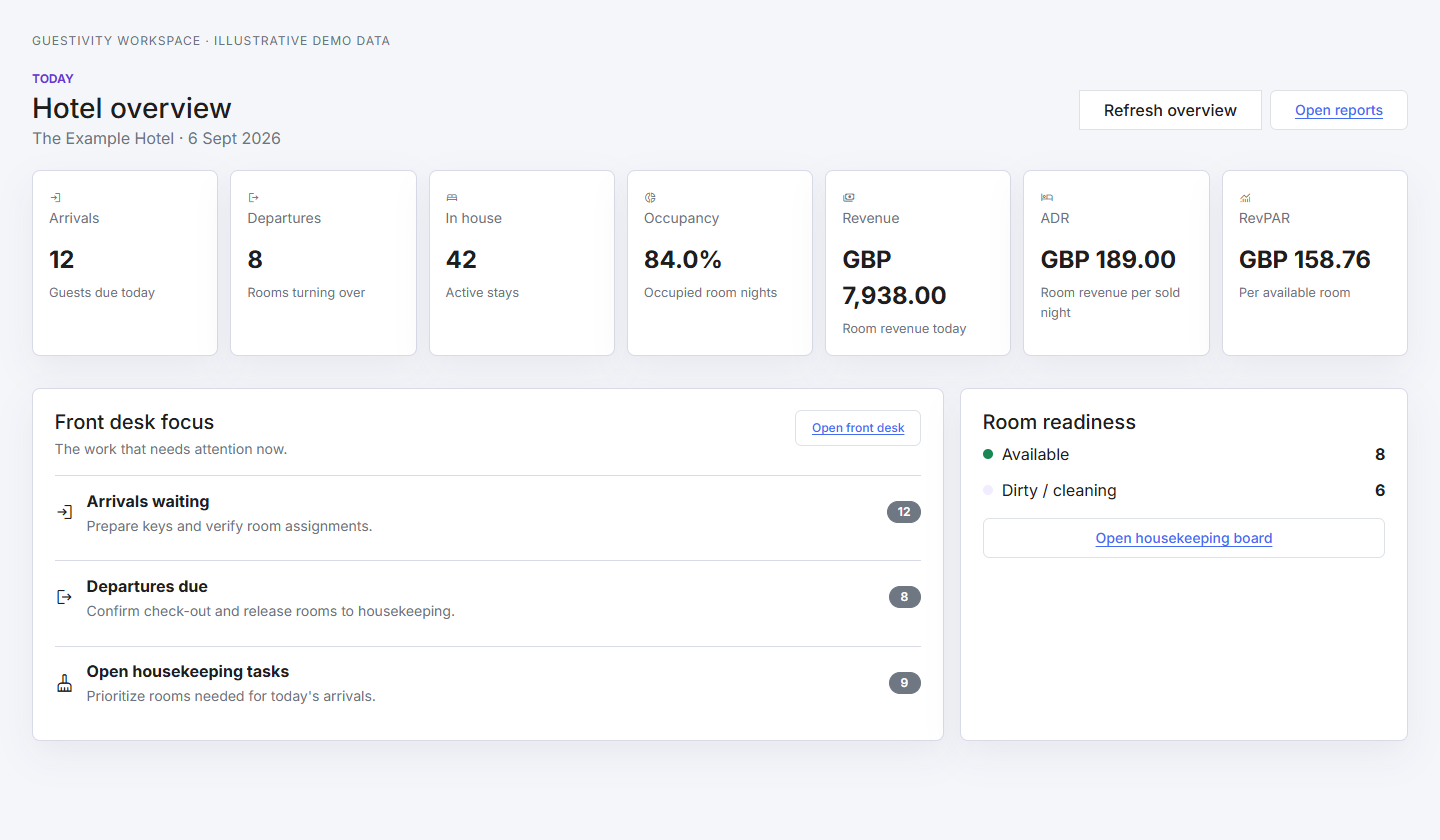Click the Arrivals card value 12
Image resolution: width=1440 pixels, height=840 pixels.
coord(62,260)
